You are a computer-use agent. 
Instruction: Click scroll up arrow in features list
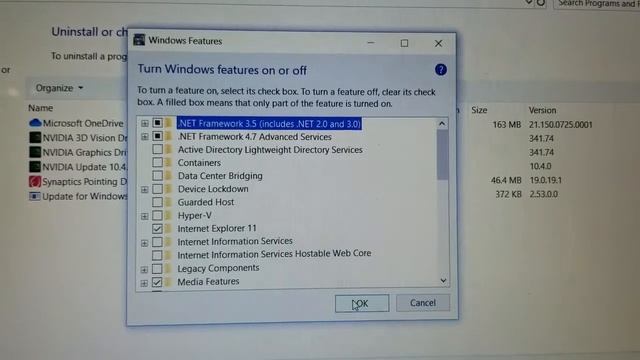[x=442, y=123]
